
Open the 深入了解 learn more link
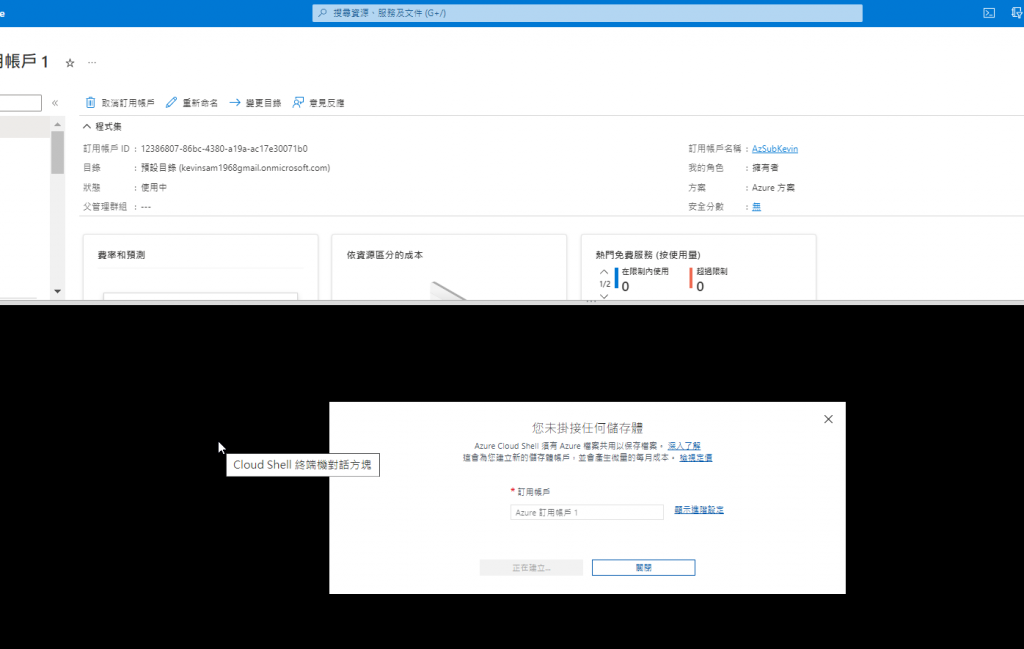tap(684, 446)
